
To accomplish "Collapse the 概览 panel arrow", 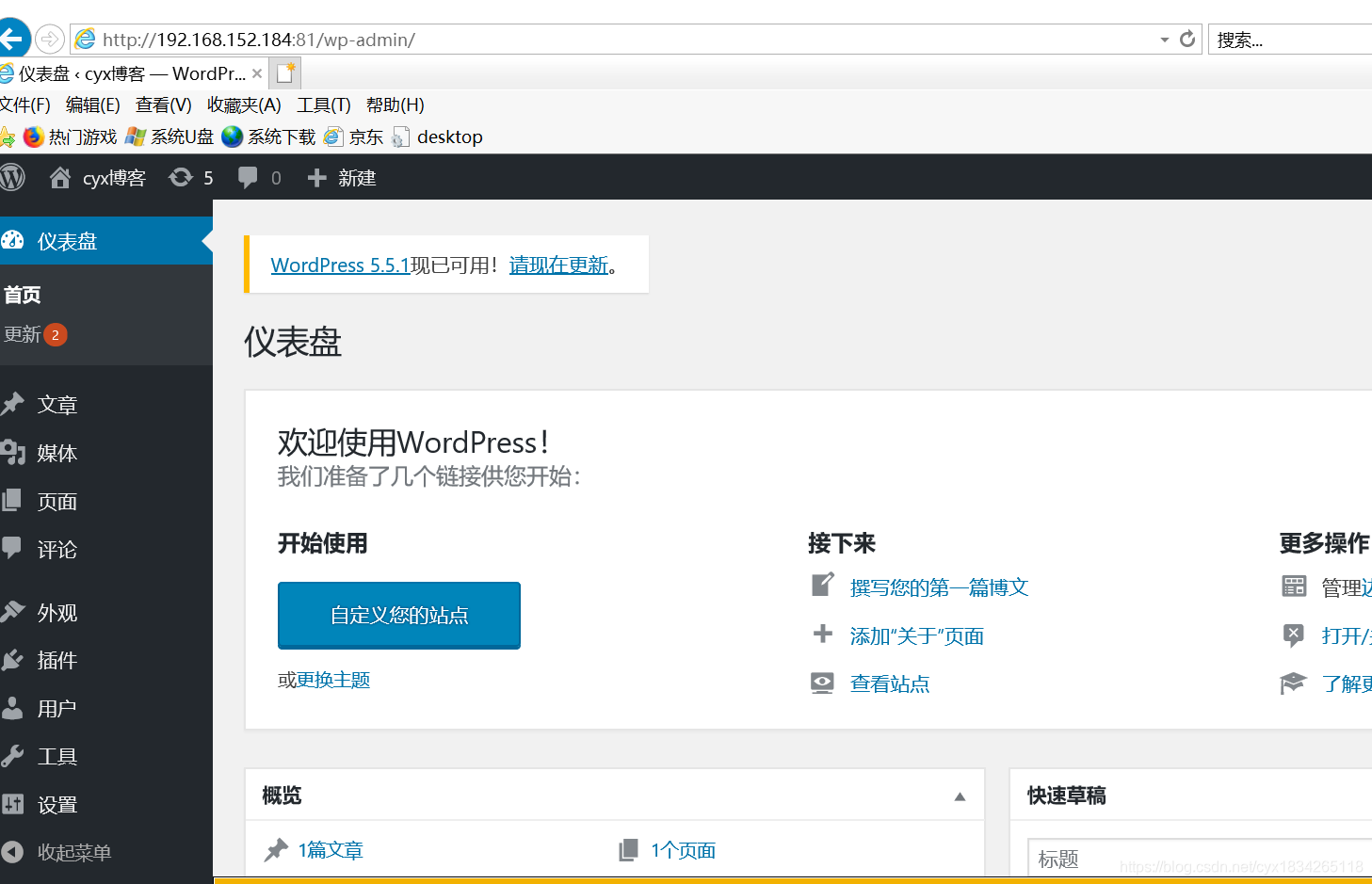I will pos(960,796).
